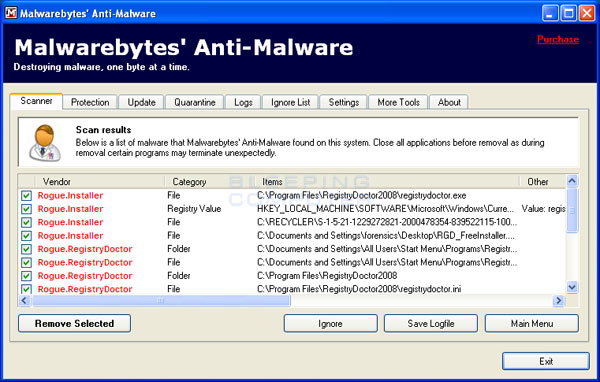
Task: Open the More Tools tab
Action: click(x=398, y=102)
